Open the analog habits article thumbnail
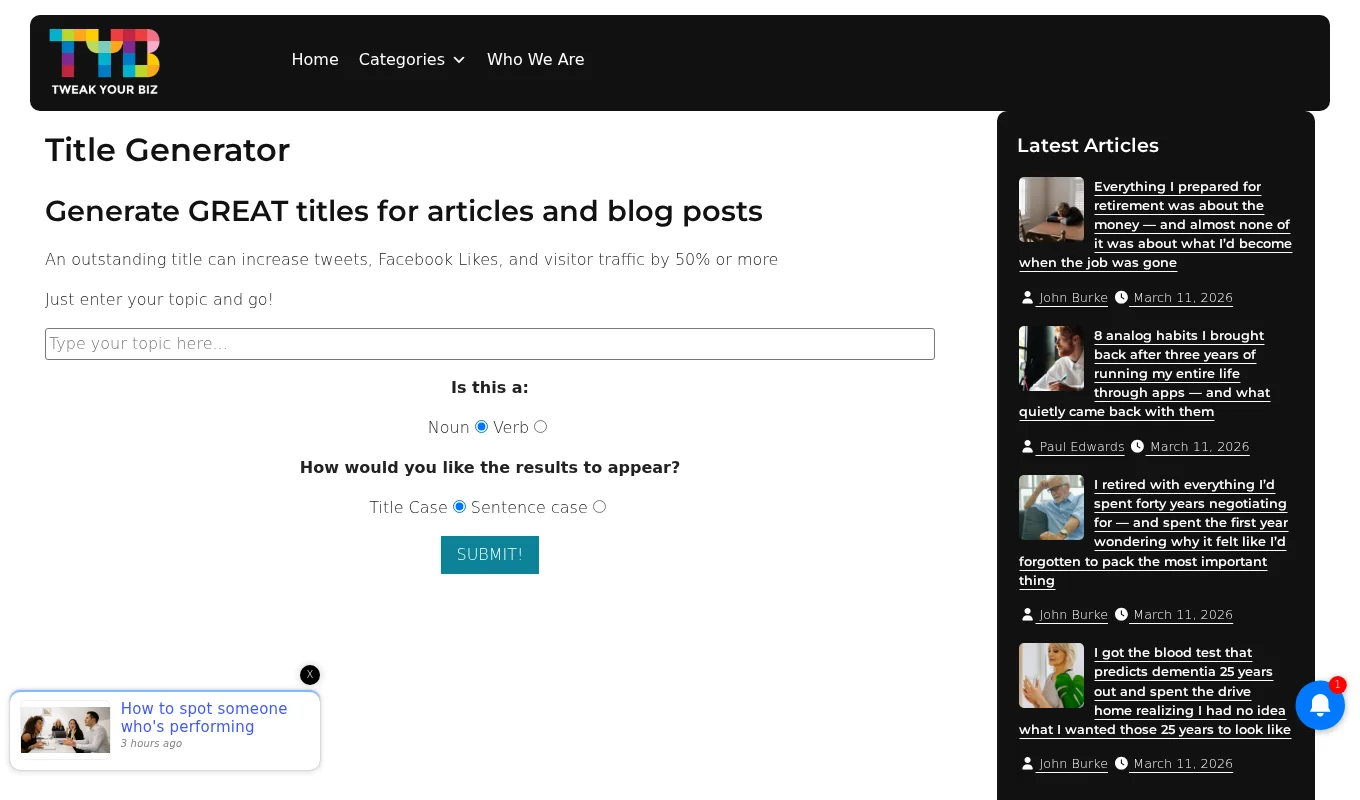This screenshot has height=800, width=1360. 1051,358
